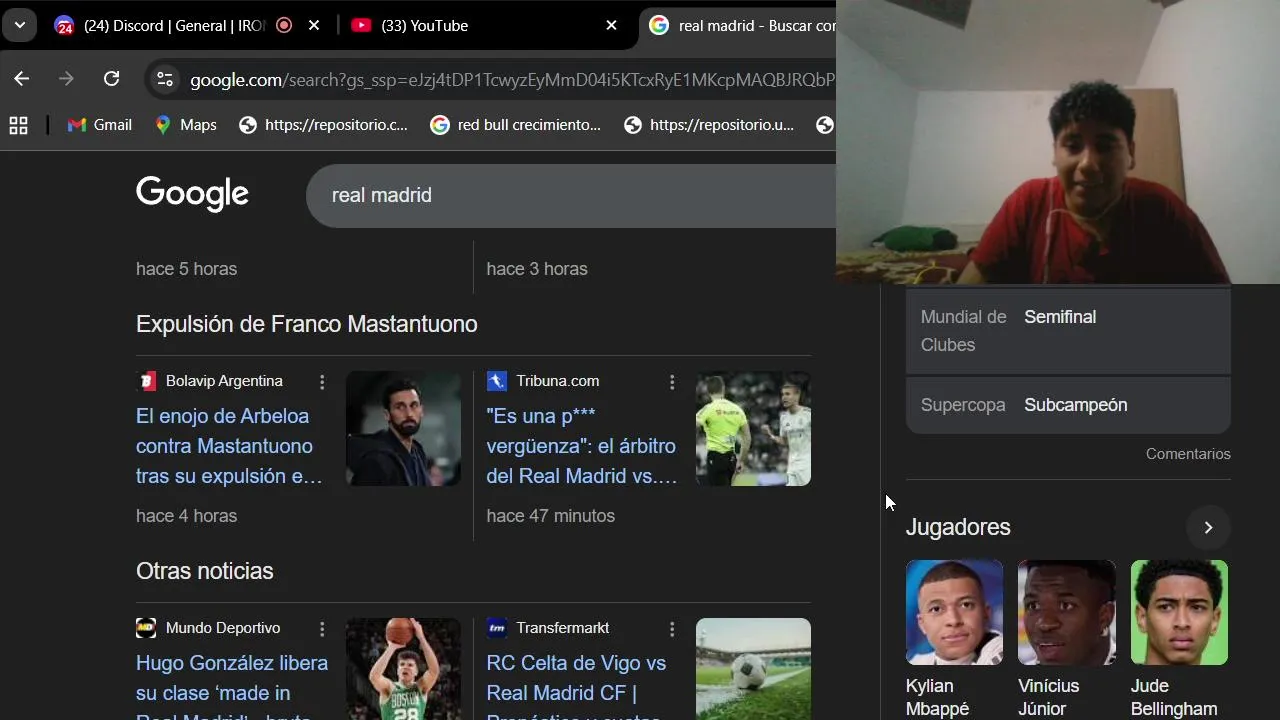This screenshot has width=1280, height=720.
Task: Expand Jugadores with the arrow button
Action: (1208, 527)
